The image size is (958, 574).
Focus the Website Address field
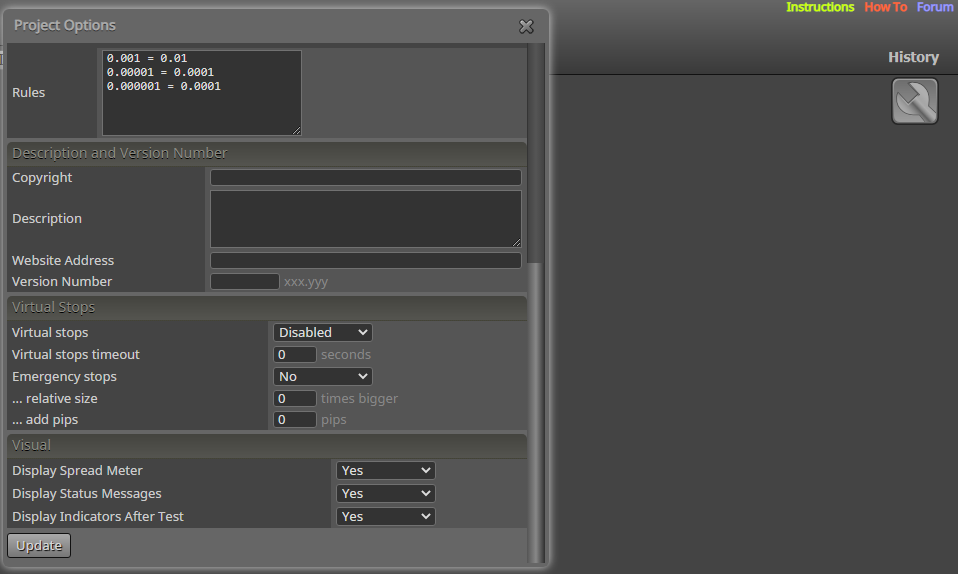pyautogui.click(x=365, y=260)
